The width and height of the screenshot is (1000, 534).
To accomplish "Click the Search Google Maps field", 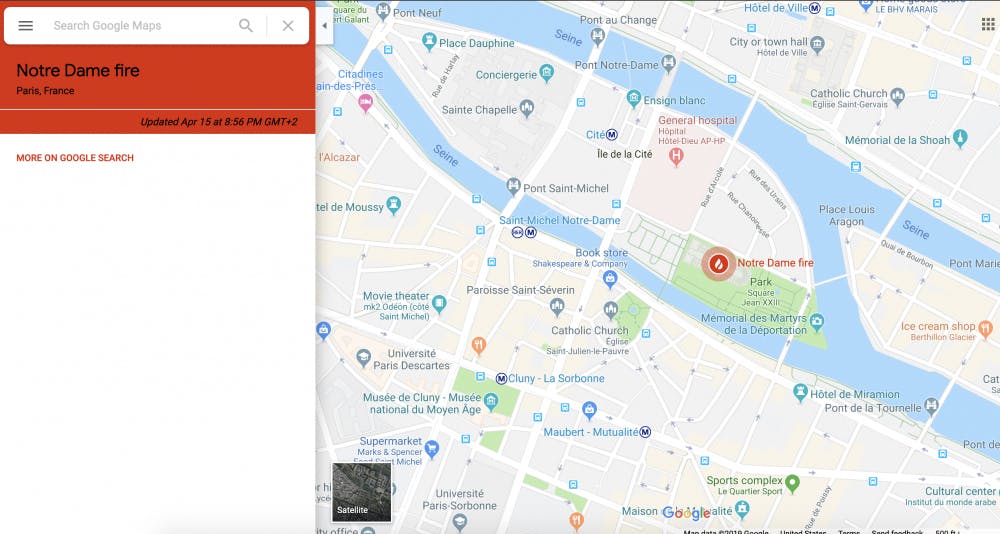I will click(x=140, y=26).
